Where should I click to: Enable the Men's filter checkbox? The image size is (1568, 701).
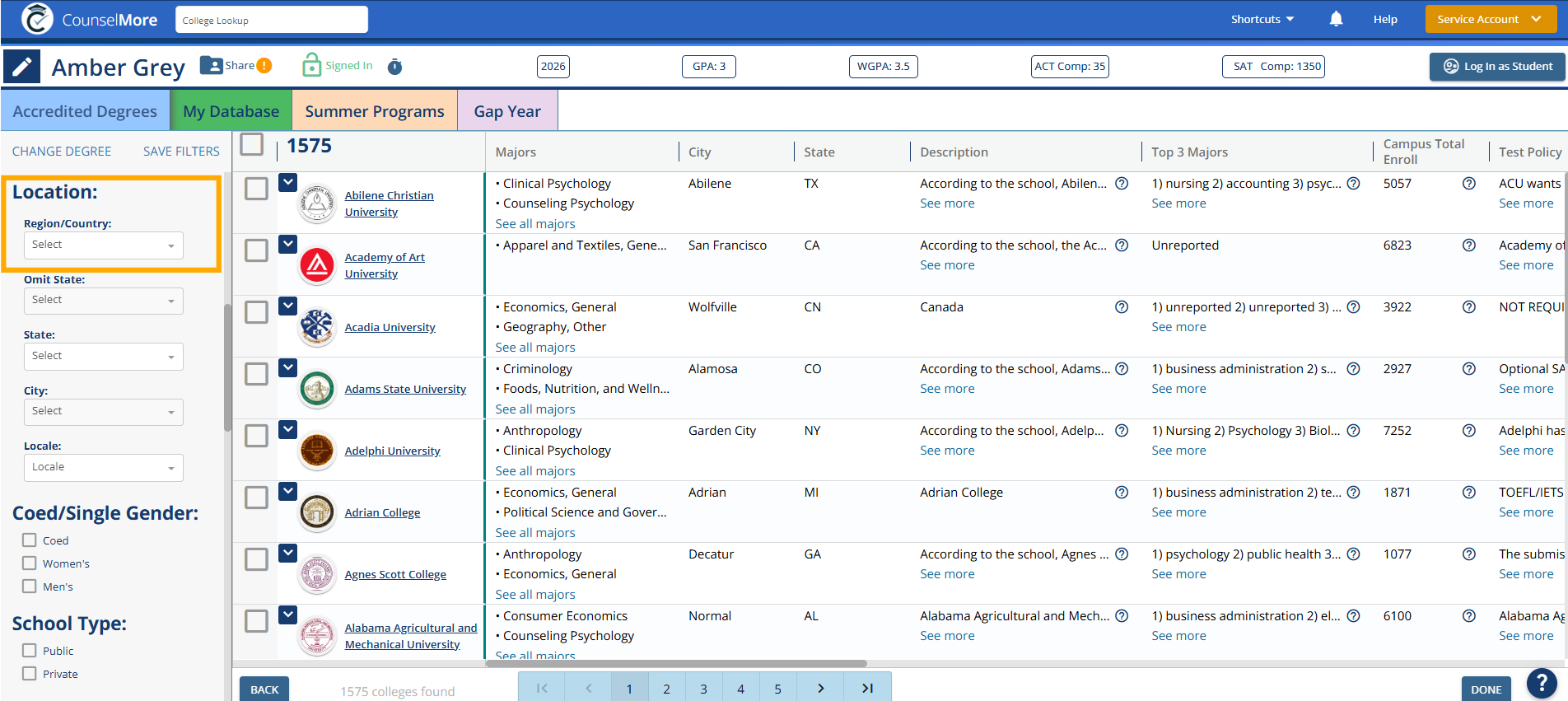[30, 587]
